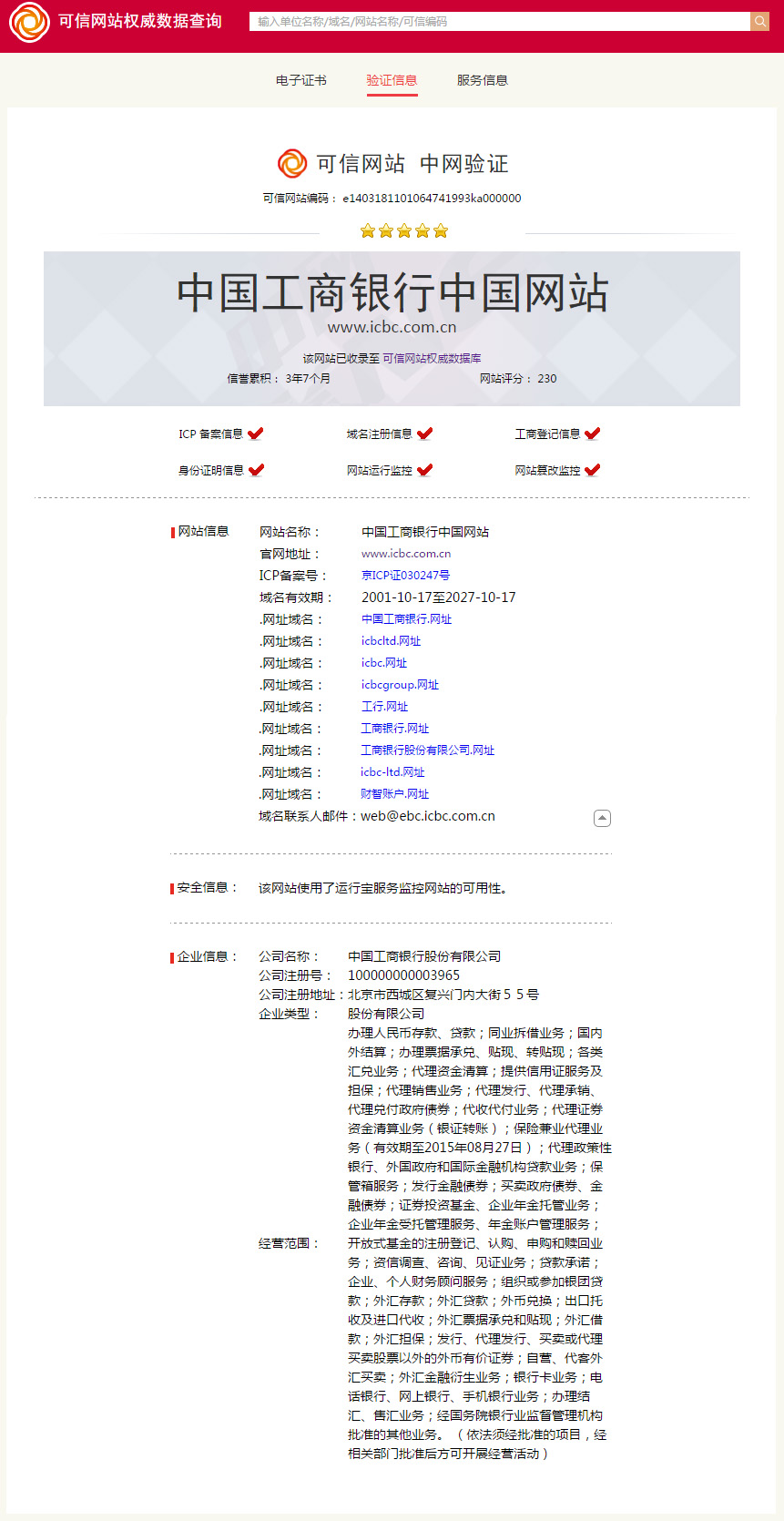Image resolution: width=784 pixels, height=1521 pixels.
Task: Open the www.icbc.com.cn official site link
Action: tap(406, 554)
